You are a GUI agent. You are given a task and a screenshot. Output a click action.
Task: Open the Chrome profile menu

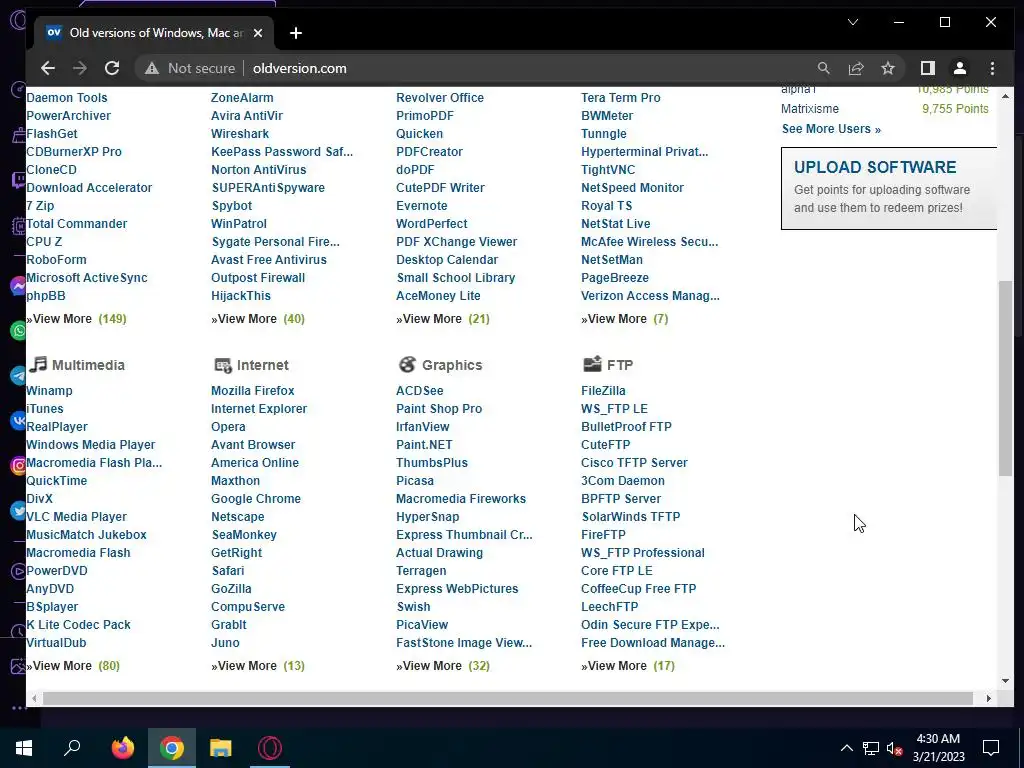[959, 68]
